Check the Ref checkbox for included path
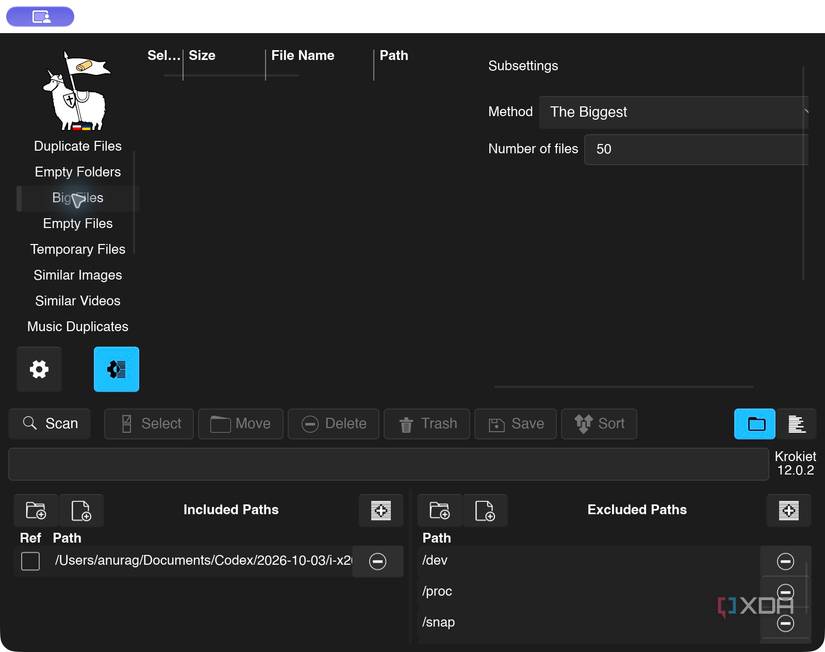 [x=31, y=561]
